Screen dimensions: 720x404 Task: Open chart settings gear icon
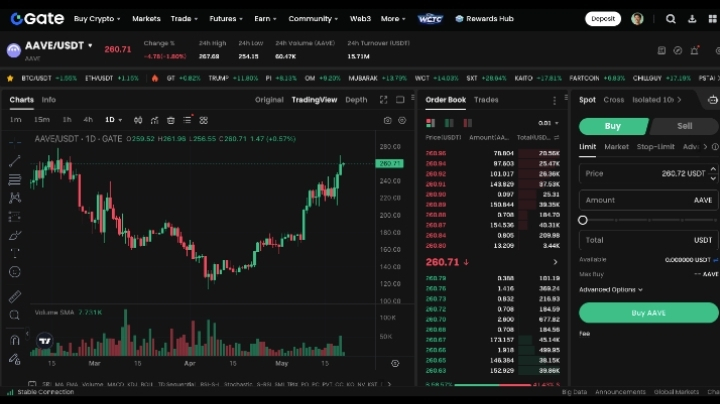[402, 120]
